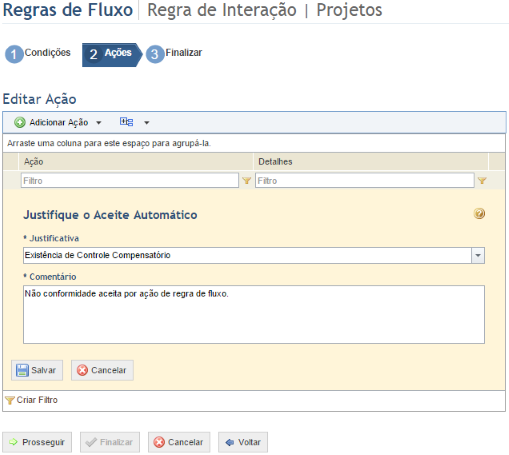
Task: Open the Adicionar Ação dropdown arrow
Action: [x=99, y=123]
